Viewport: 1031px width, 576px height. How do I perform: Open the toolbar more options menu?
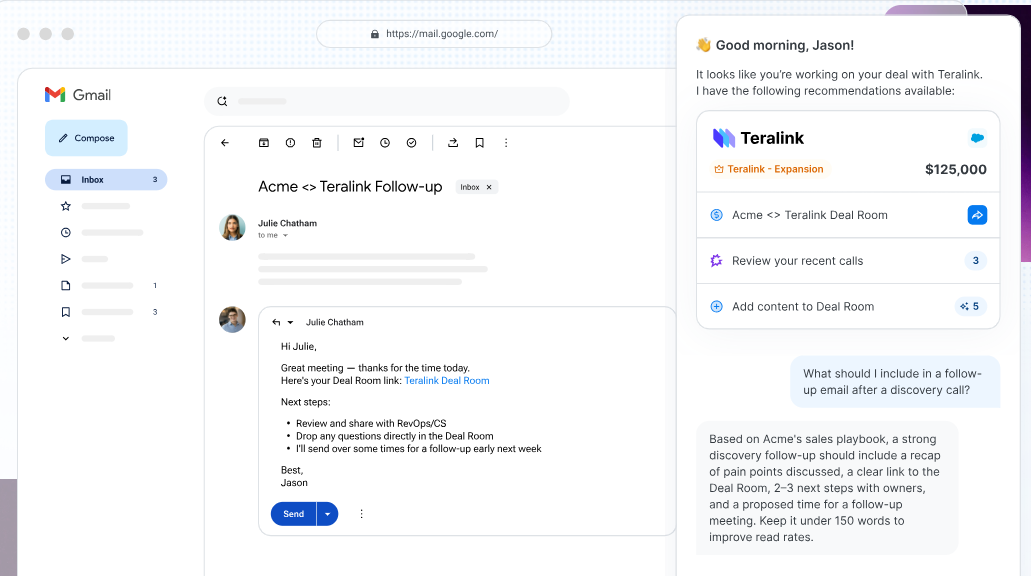pyautogui.click(x=506, y=143)
